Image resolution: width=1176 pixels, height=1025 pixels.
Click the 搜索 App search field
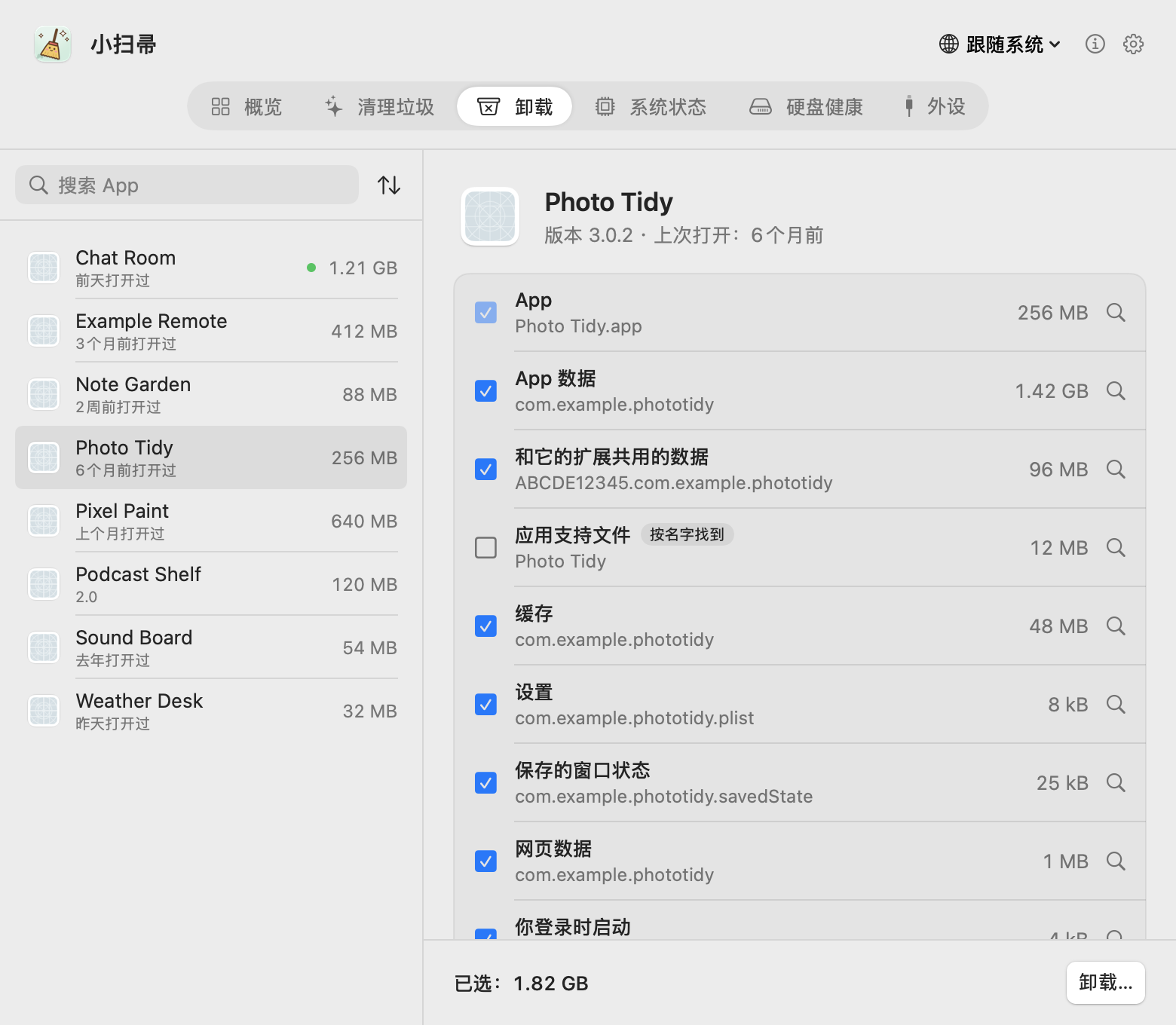tap(187, 185)
